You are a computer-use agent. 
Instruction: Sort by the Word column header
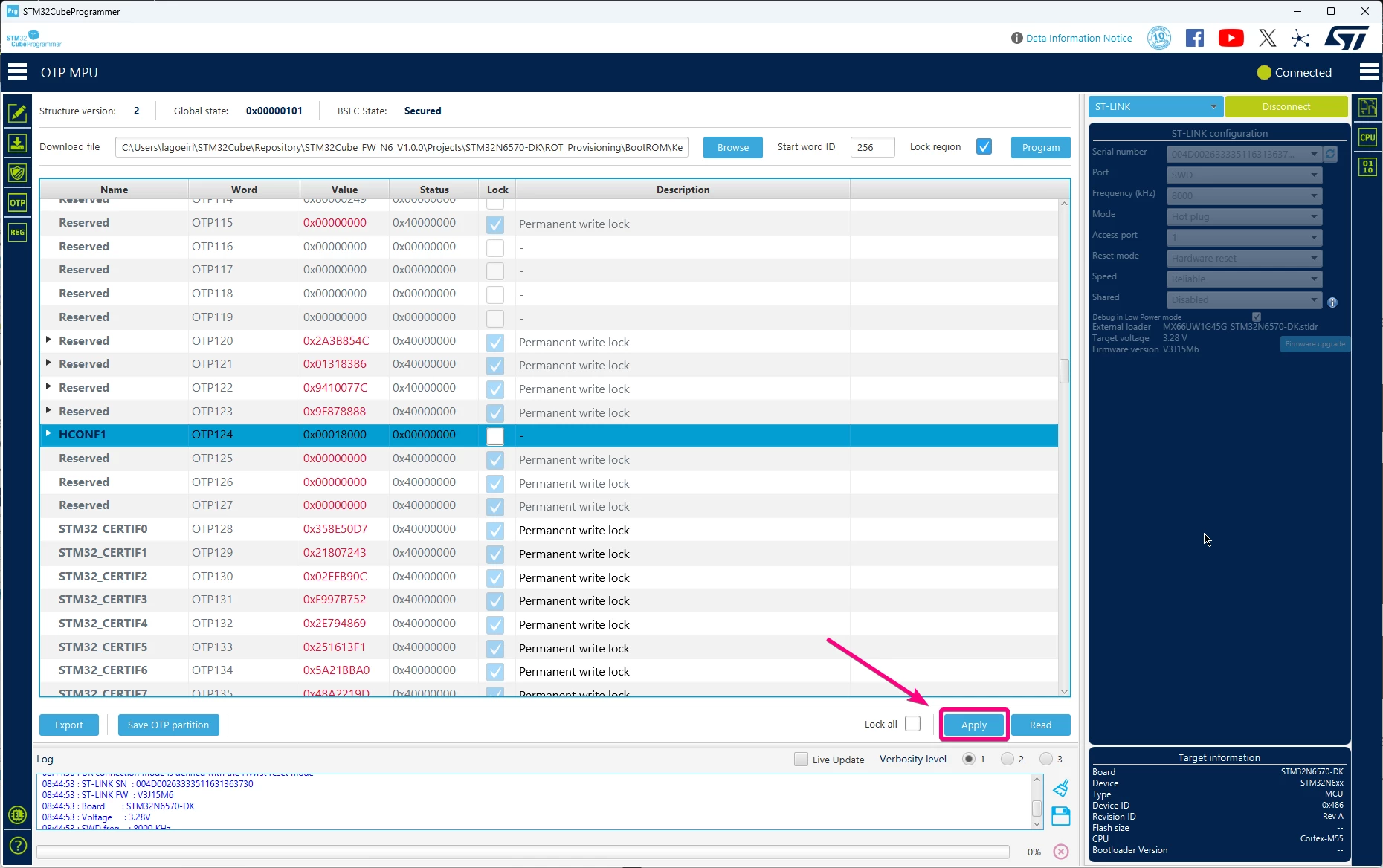coord(244,190)
